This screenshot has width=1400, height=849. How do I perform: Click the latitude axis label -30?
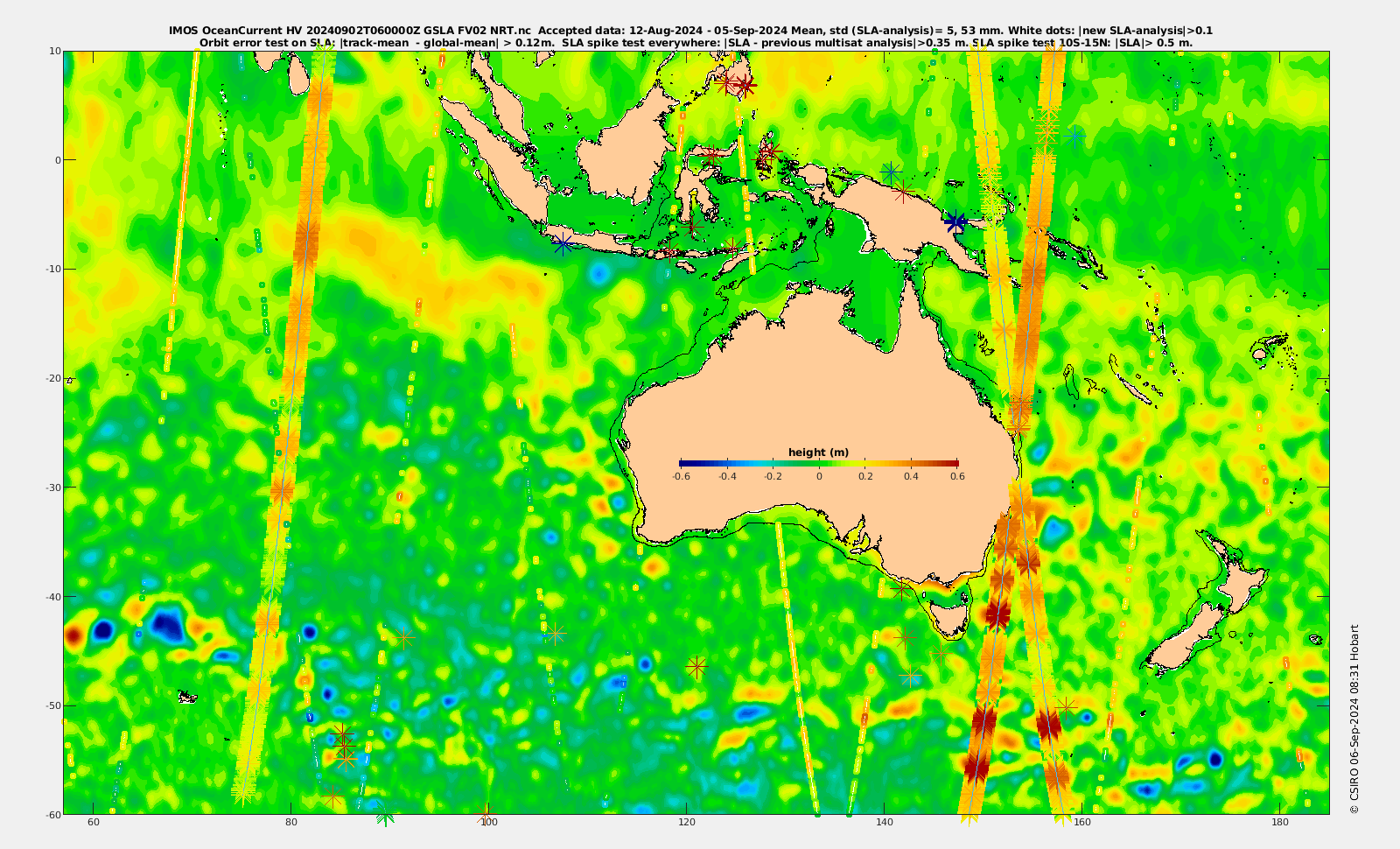pos(52,488)
